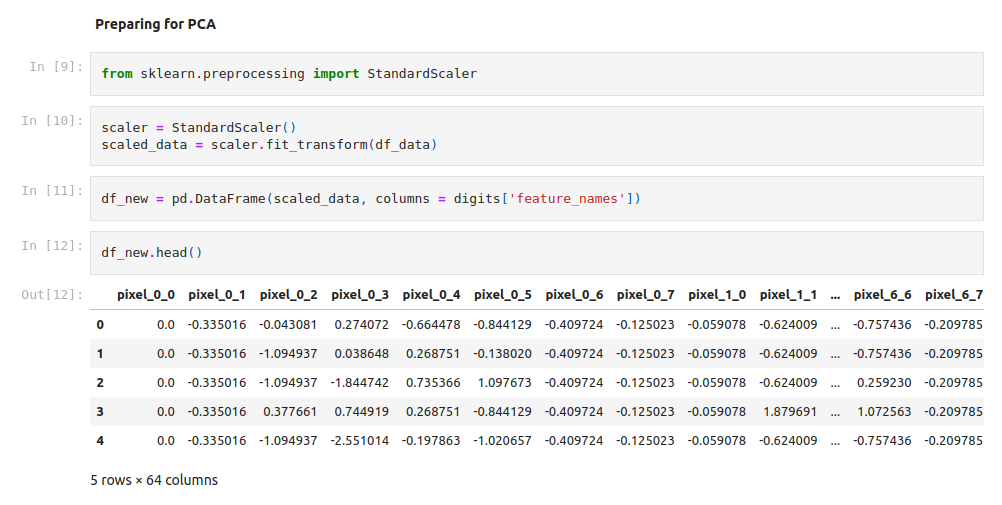Click the value 1.879691 in pixel_1_1 column
1002x505 pixels.
coord(788,412)
